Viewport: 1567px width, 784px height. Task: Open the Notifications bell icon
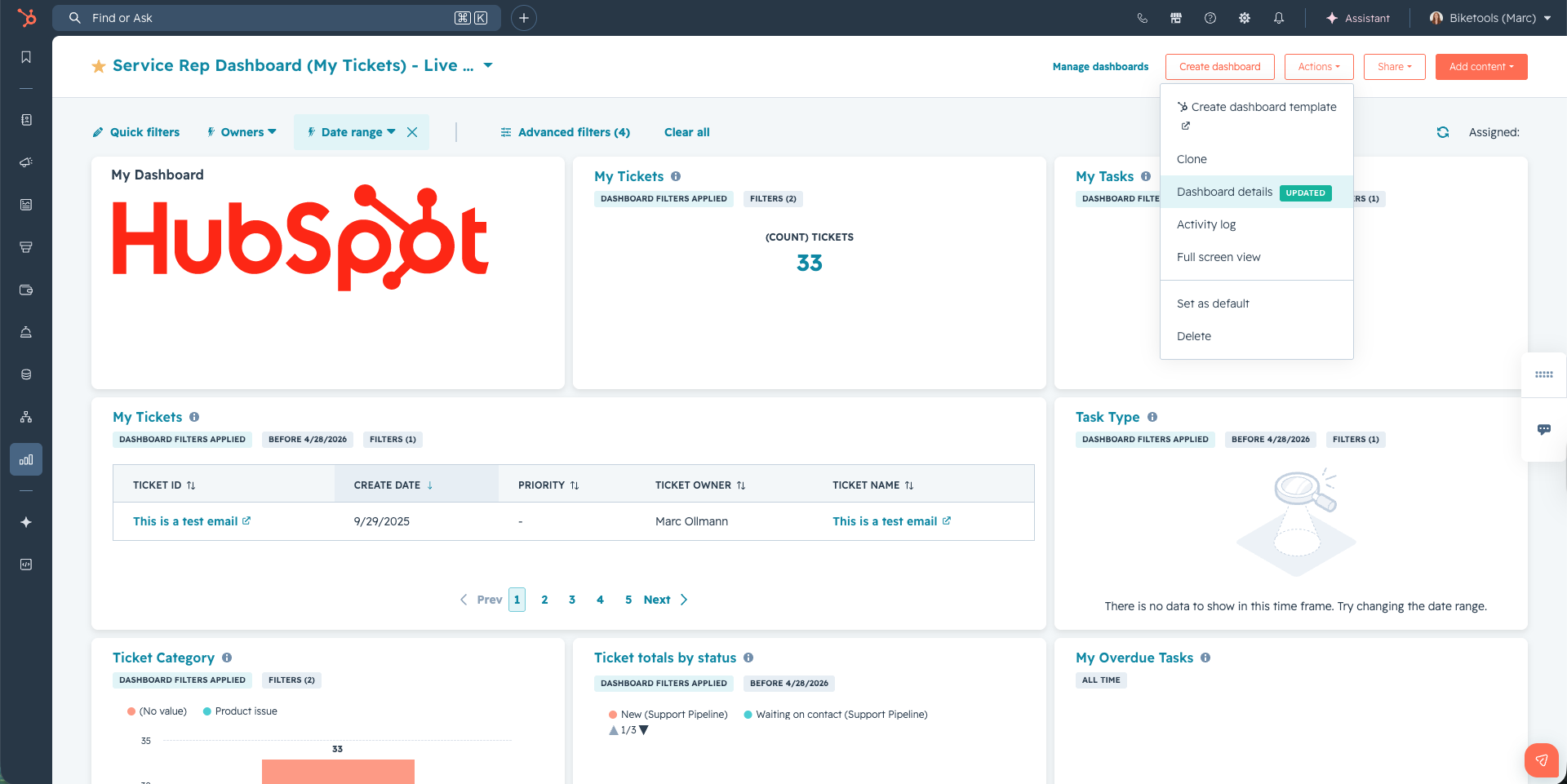click(1279, 18)
